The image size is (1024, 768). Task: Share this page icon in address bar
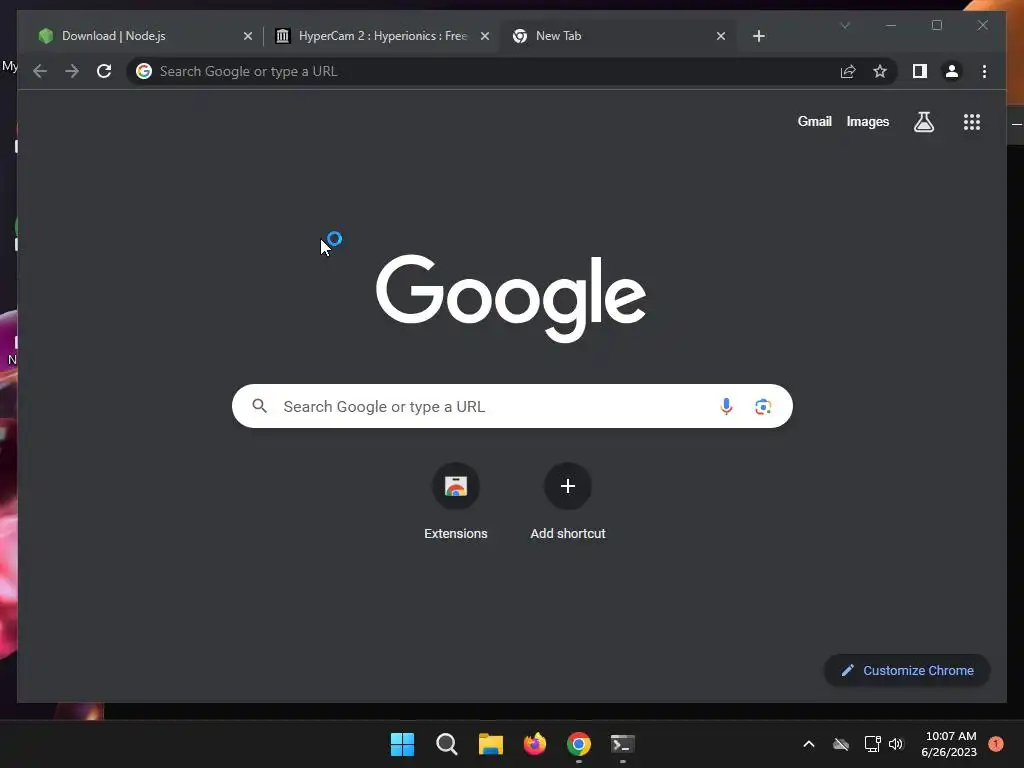coord(848,71)
